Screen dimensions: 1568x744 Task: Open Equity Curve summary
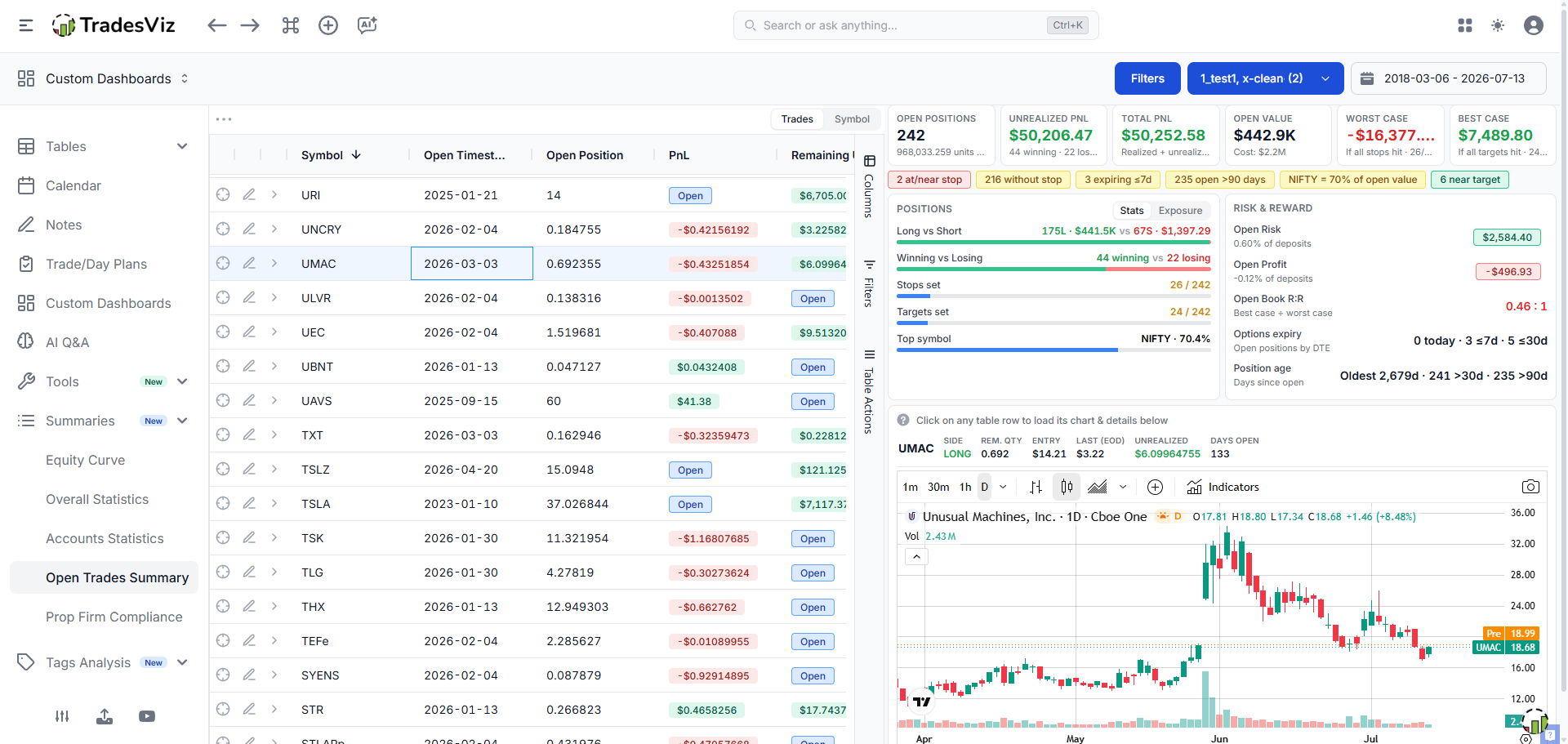click(x=85, y=460)
